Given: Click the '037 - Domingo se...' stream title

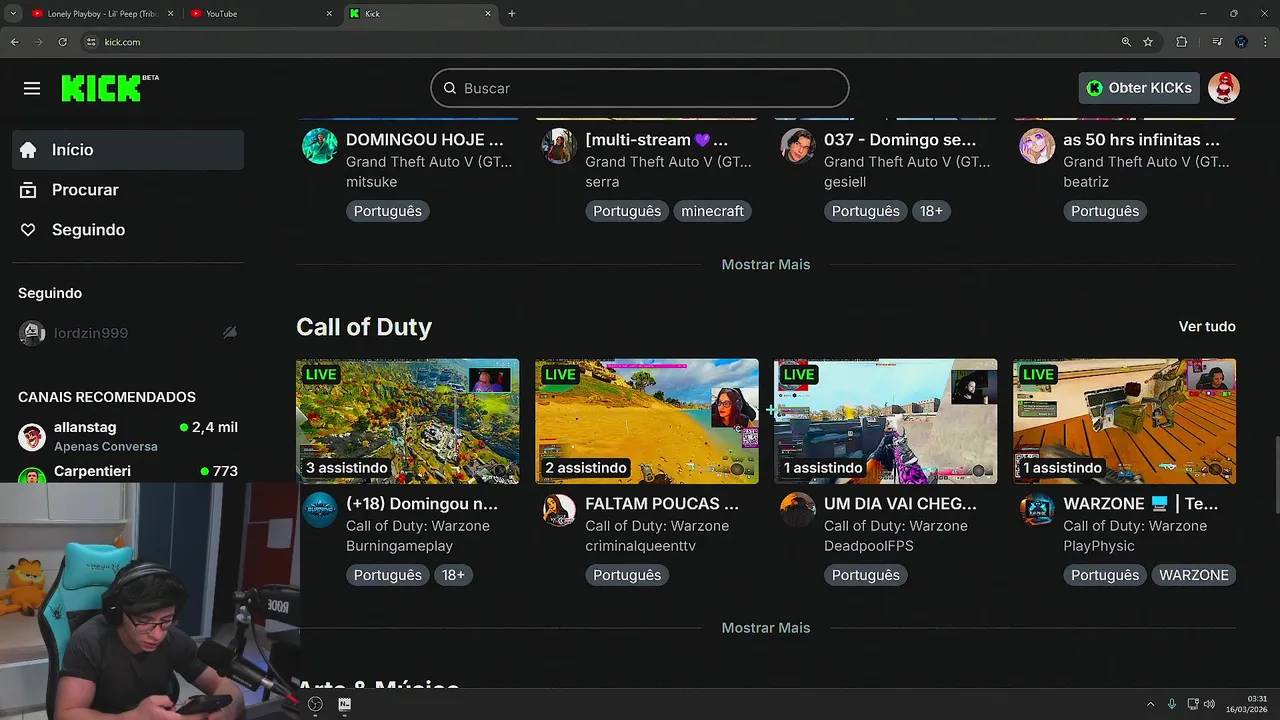Looking at the screenshot, I should [900, 140].
